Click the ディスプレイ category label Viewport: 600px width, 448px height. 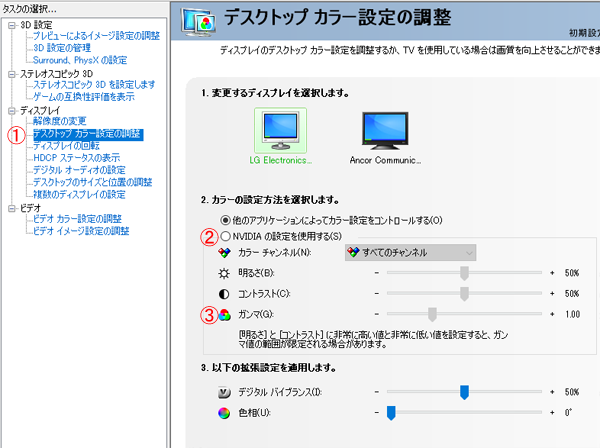pos(40,111)
